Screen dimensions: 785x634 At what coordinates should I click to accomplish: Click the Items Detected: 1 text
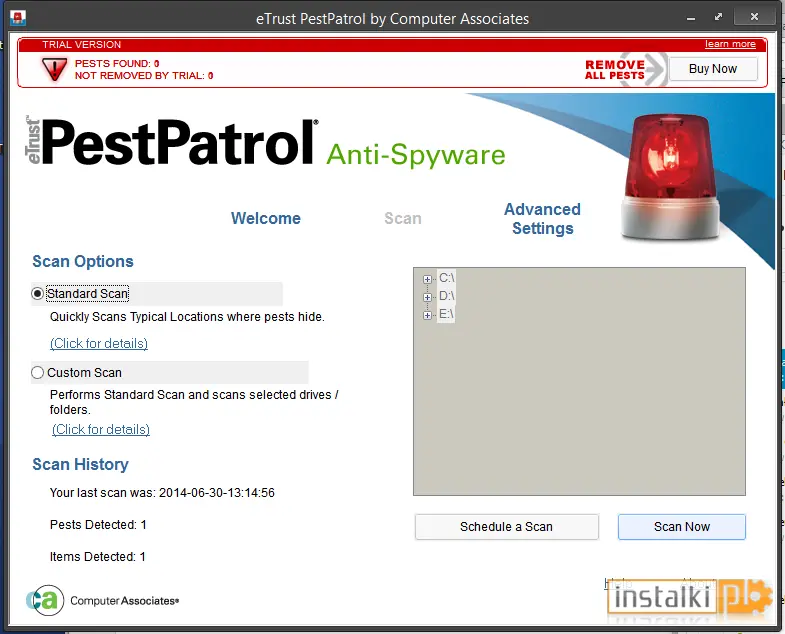[98, 557]
